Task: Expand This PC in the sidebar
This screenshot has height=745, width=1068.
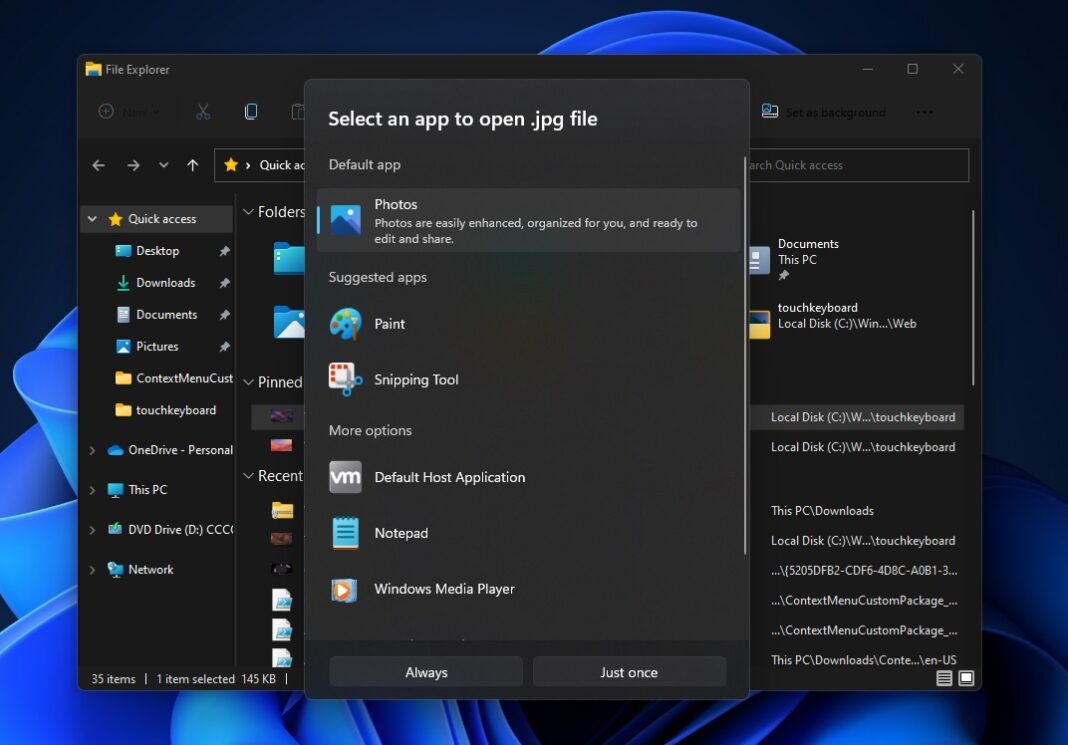Action: tap(91, 489)
